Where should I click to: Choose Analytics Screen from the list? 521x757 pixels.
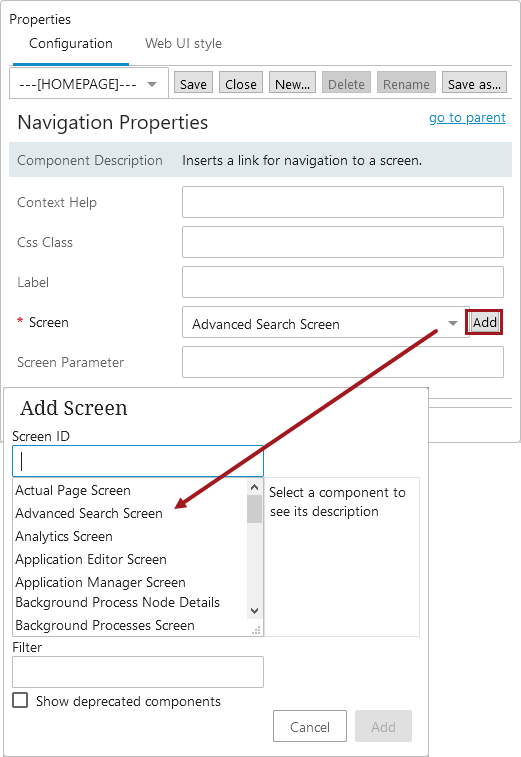[64, 536]
